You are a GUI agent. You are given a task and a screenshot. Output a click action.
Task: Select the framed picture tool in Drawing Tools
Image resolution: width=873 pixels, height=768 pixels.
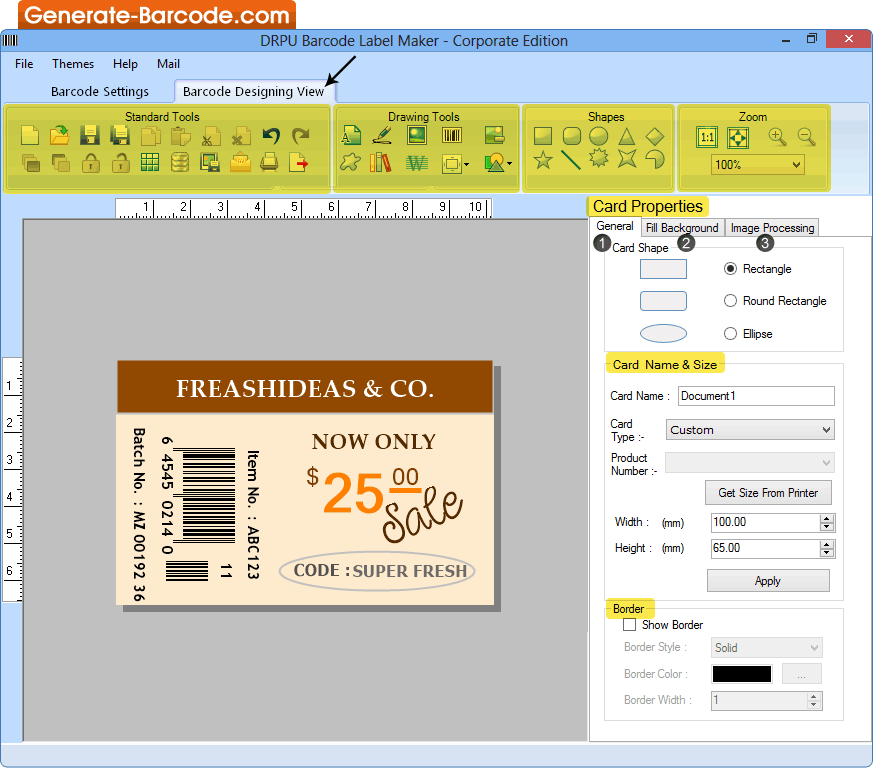coord(416,135)
